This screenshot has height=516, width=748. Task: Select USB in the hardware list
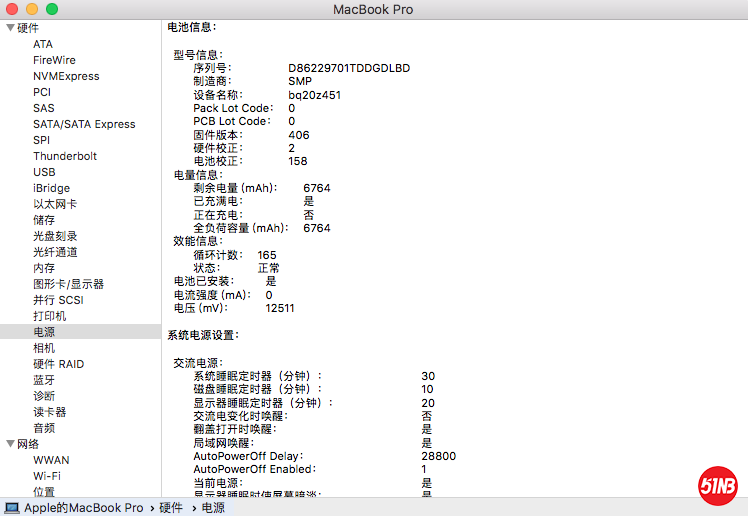pos(44,172)
